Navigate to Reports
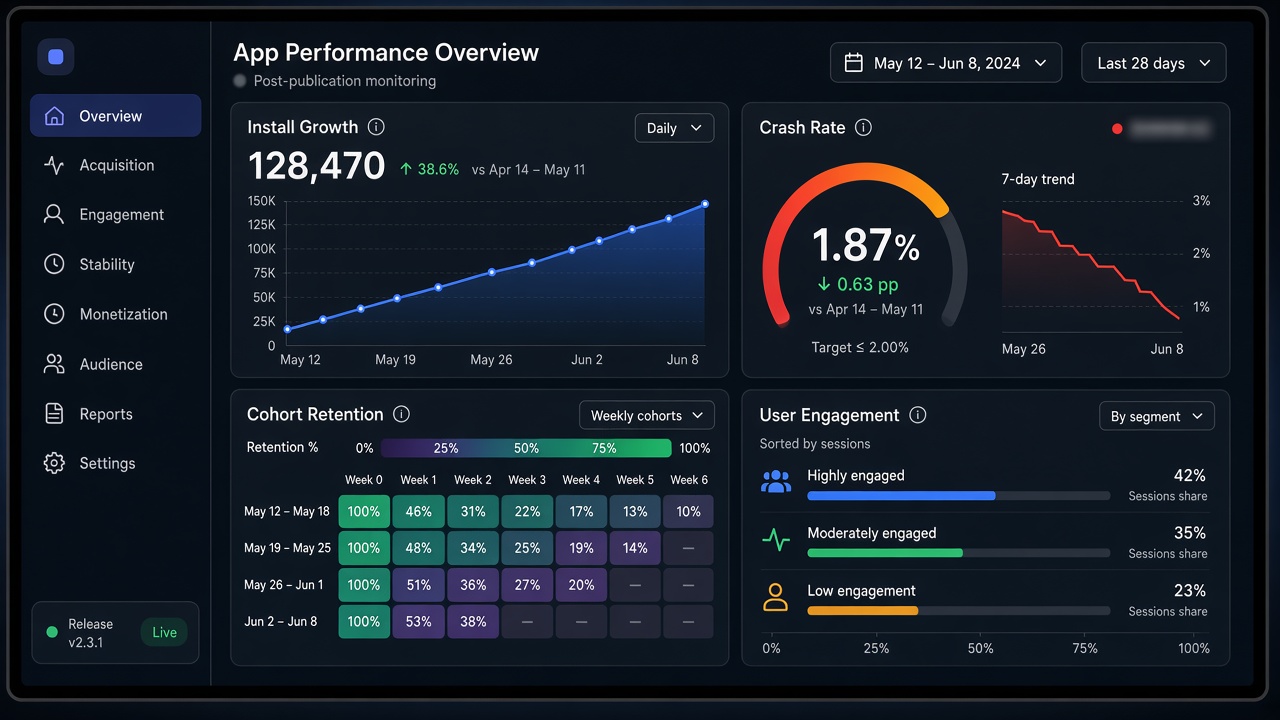1280x720 pixels. click(x=115, y=414)
